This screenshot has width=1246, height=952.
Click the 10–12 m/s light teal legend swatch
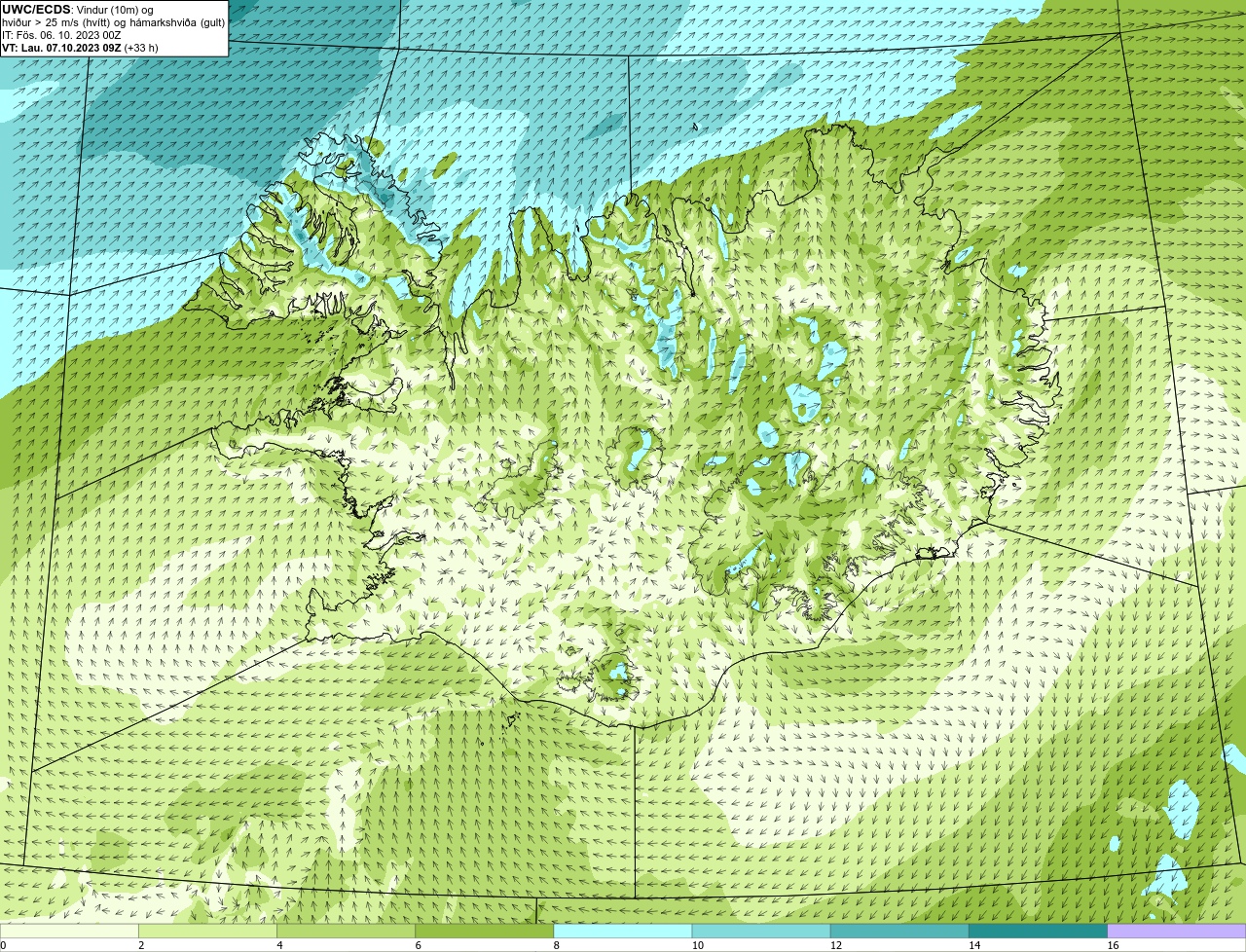(761, 932)
